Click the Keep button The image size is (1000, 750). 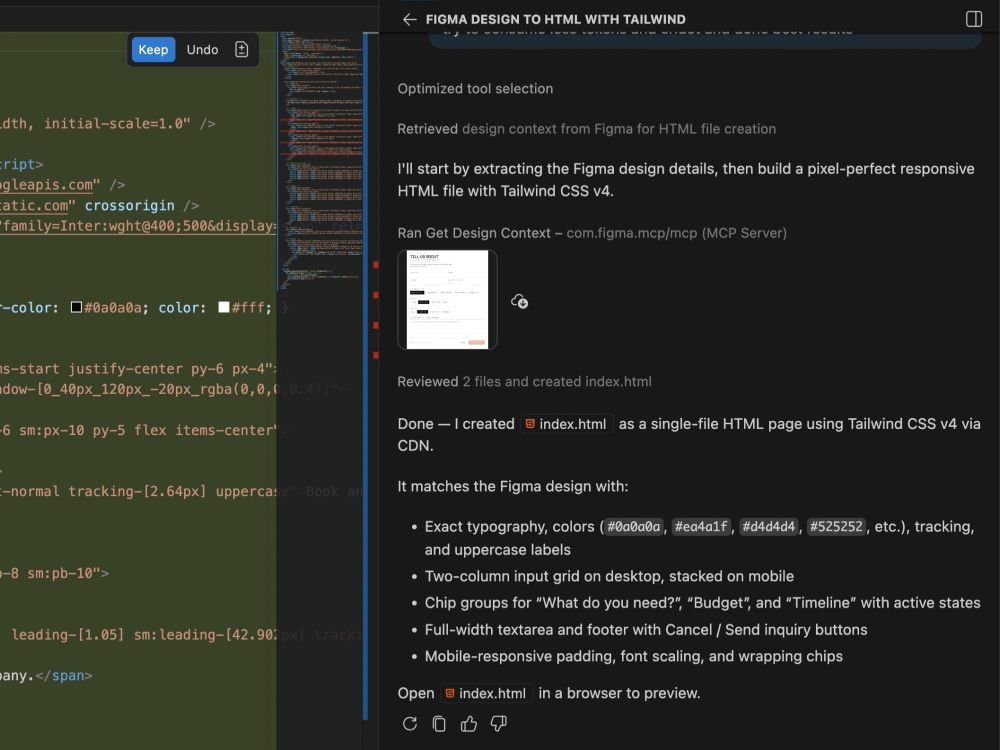pos(153,50)
